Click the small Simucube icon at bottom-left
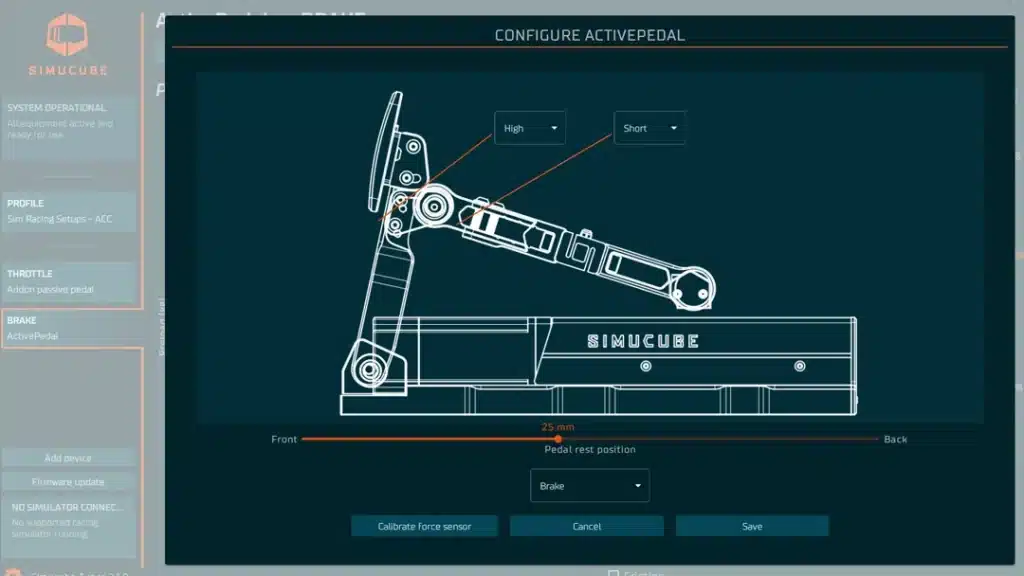This screenshot has height=576, width=1024. (13, 572)
